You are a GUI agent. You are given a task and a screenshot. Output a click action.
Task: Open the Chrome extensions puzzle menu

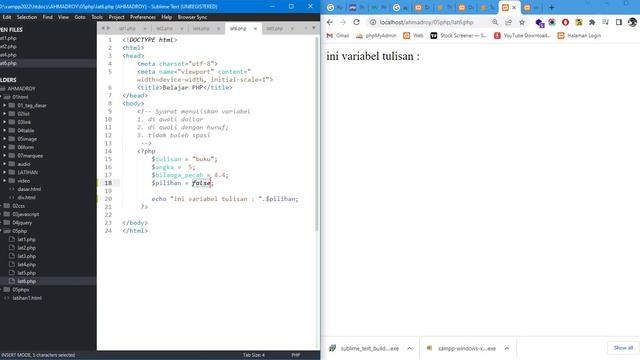point(592,22)
